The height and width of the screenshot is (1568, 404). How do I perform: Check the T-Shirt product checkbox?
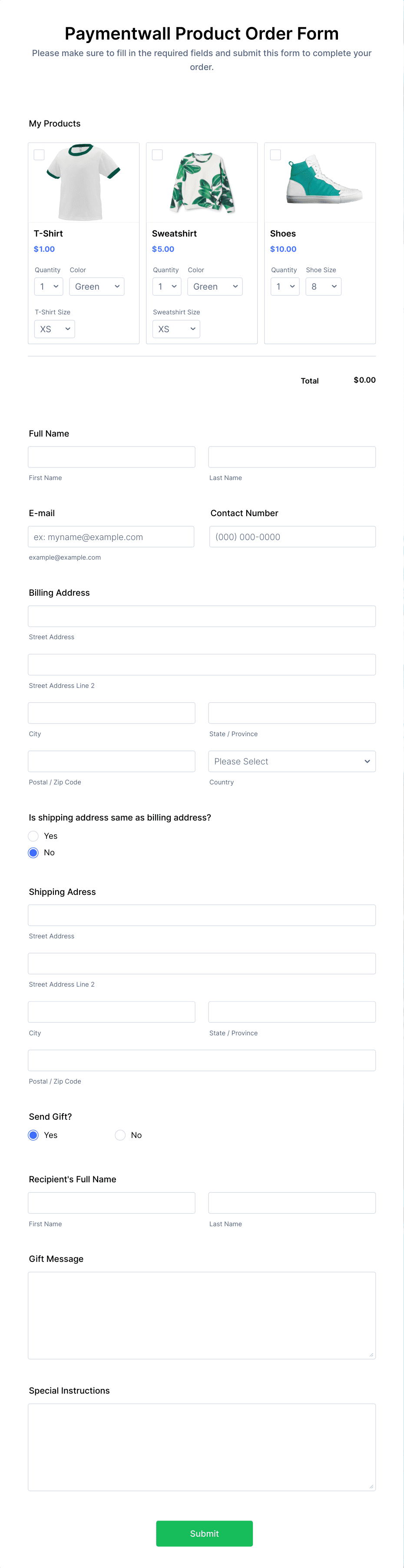pyautogui.click(x=40, y=155)
